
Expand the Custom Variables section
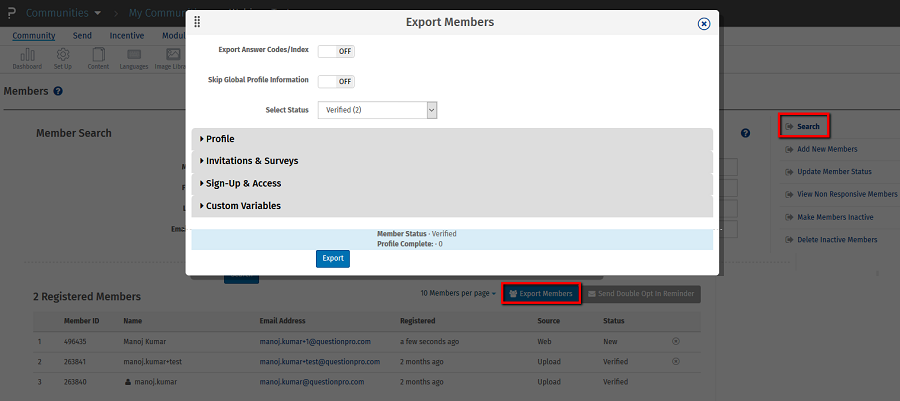[x=243, y=206]
